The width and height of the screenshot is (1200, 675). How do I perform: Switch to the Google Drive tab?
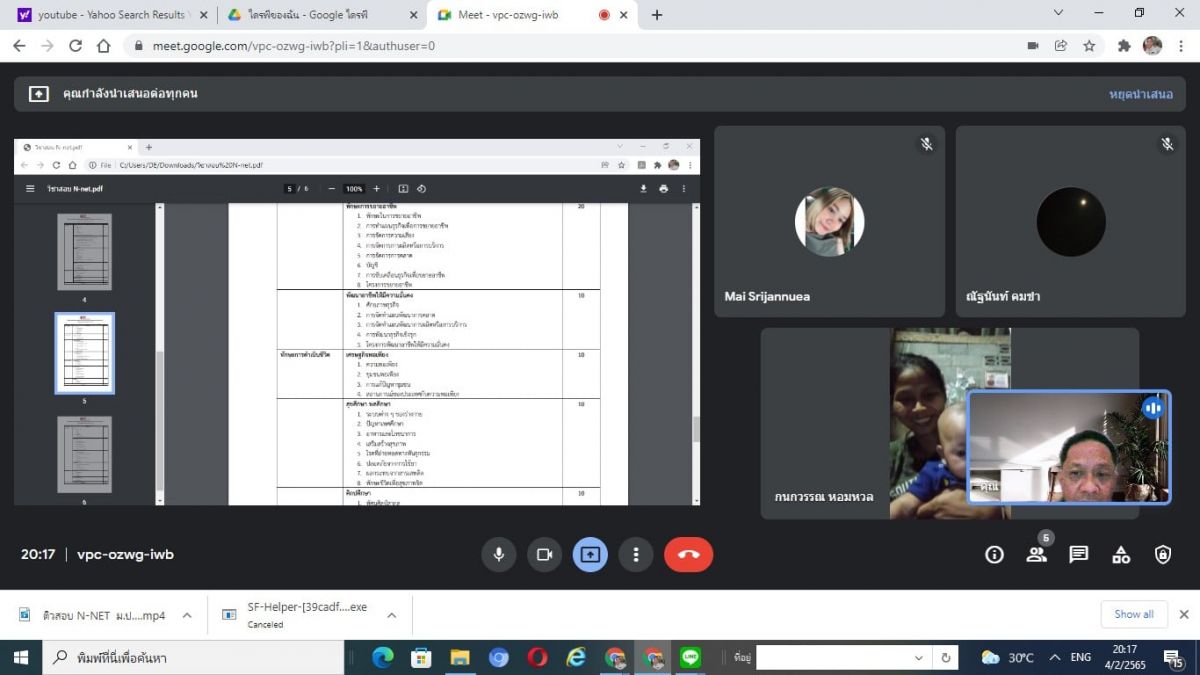[322, 15]
